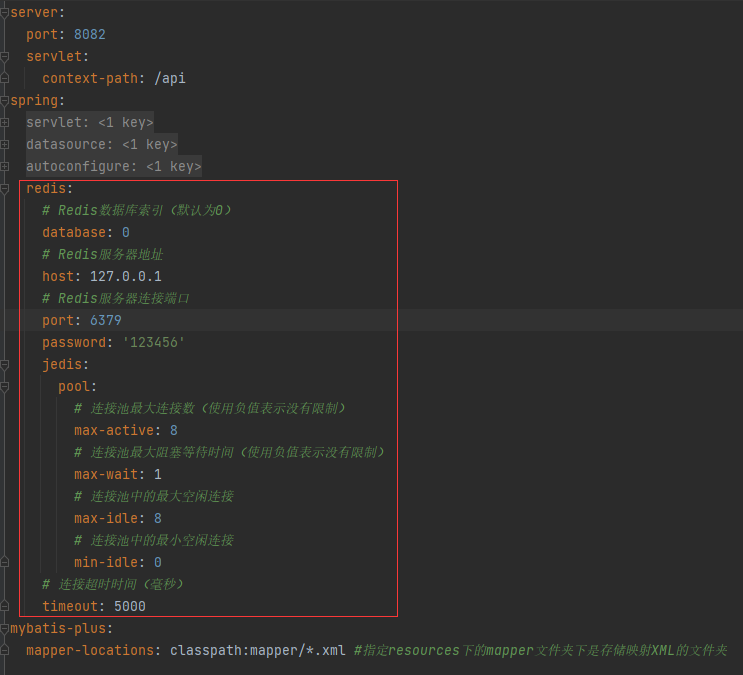Screen dimensions: 743x675
Task: Expand the folded datasource plus icon
Action: point(4,145)
